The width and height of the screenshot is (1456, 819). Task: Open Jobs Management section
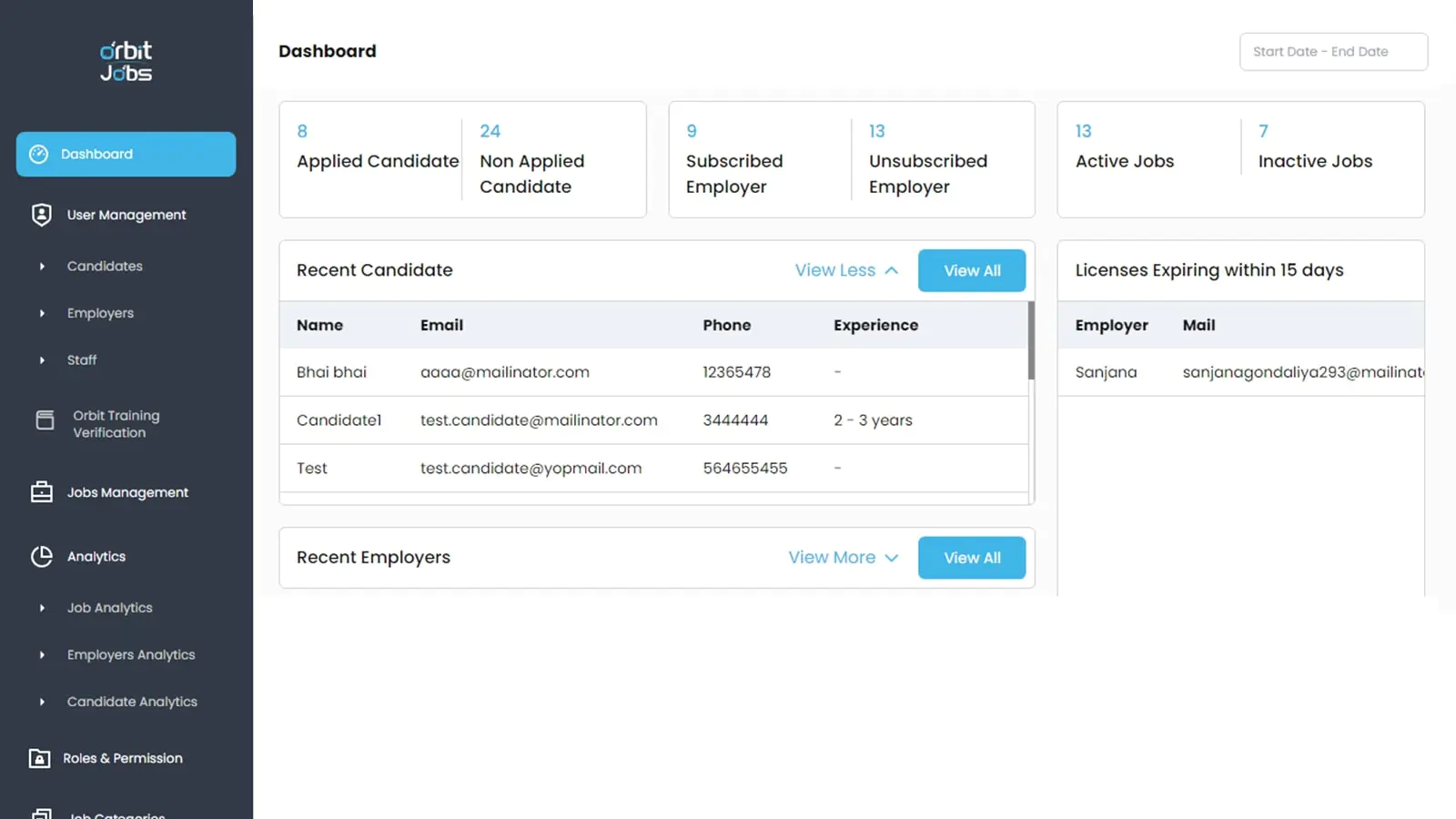point(126,492)
